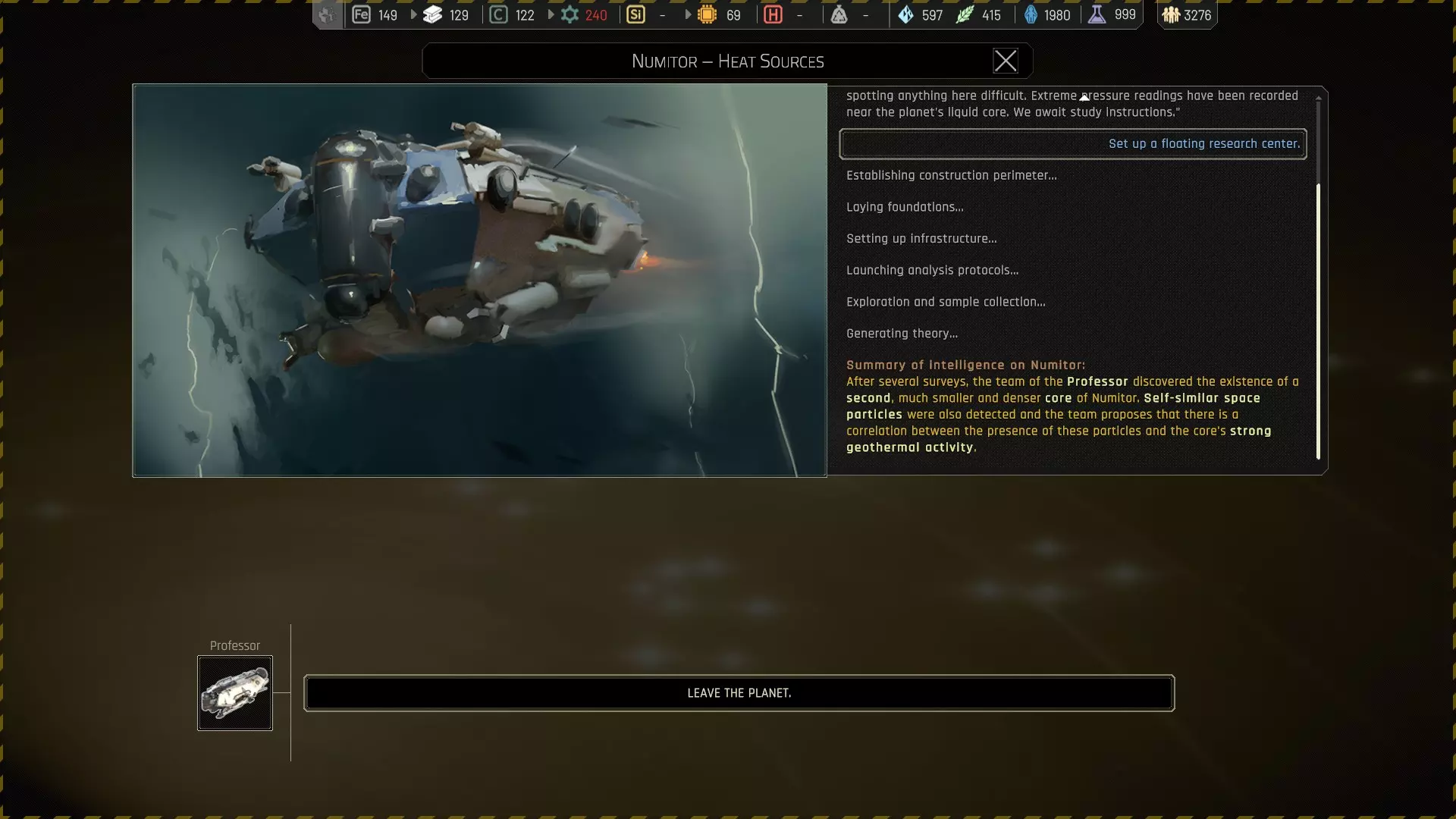The height and width of the screenshot is (819, 1456).
Task: Click the hydrogen (H) resource icon
Action: [x=773, y=14]
